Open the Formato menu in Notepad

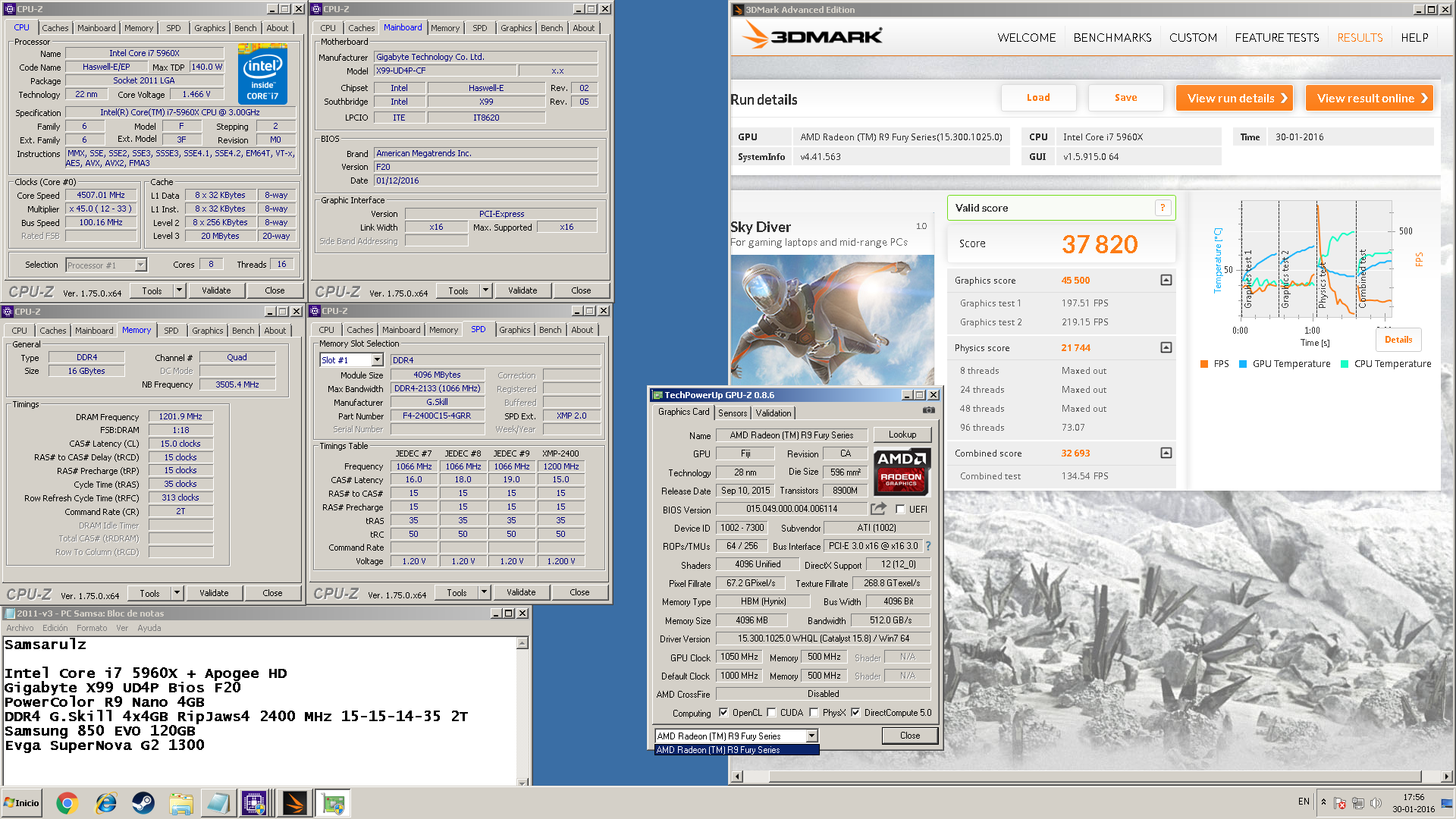[92, 628]
